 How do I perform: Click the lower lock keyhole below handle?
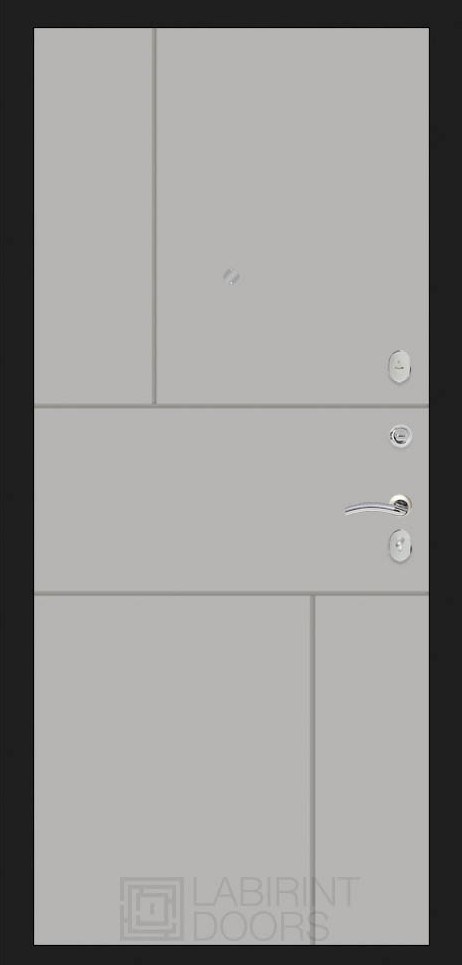coord(400,545)
